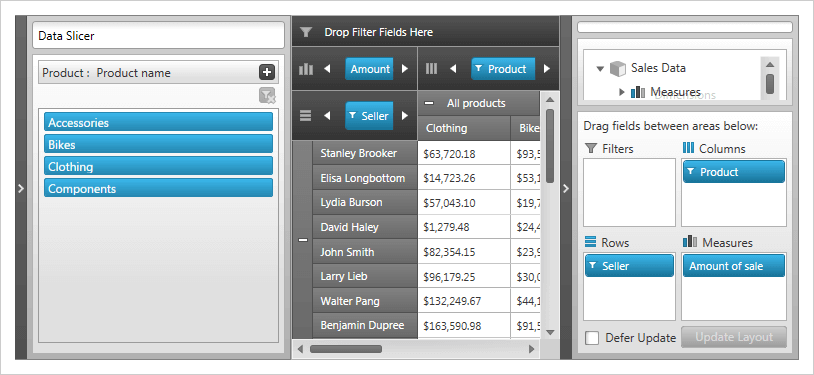The image size is (814, 375).
Task: Click the grid scroll down arrow
Action: pos(550,332)
